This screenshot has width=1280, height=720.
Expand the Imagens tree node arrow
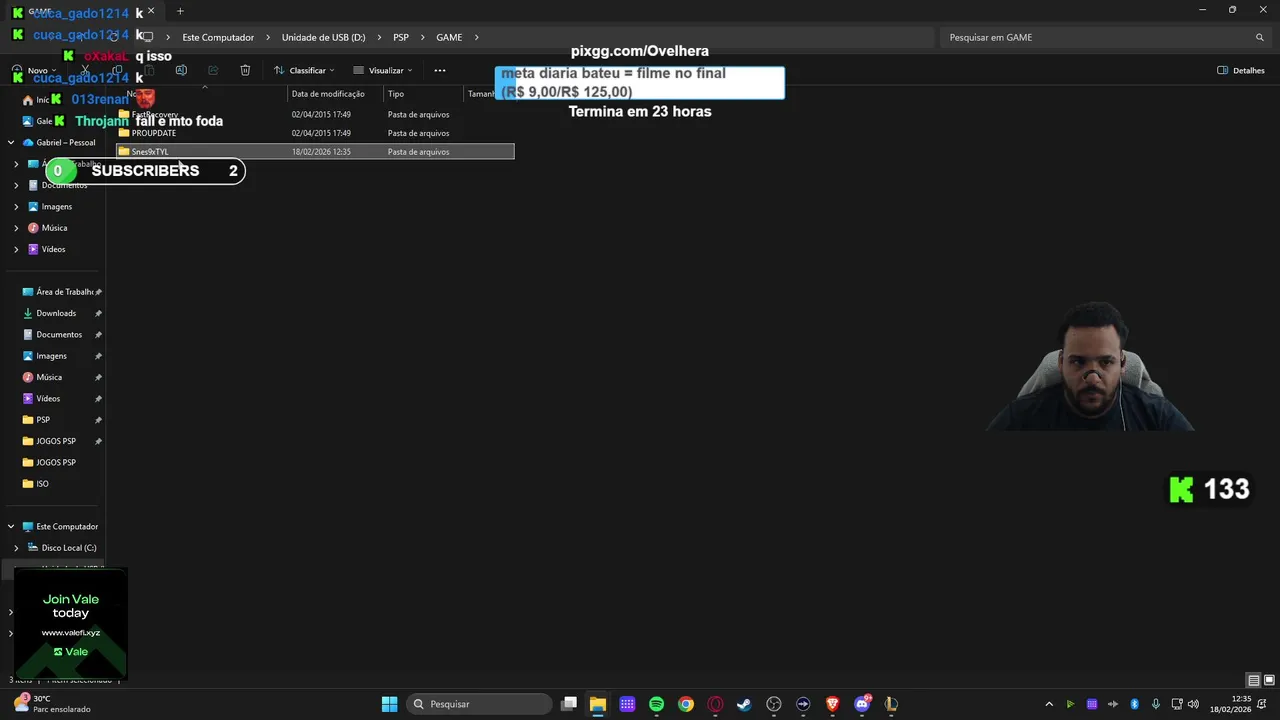tap(16, 207)
